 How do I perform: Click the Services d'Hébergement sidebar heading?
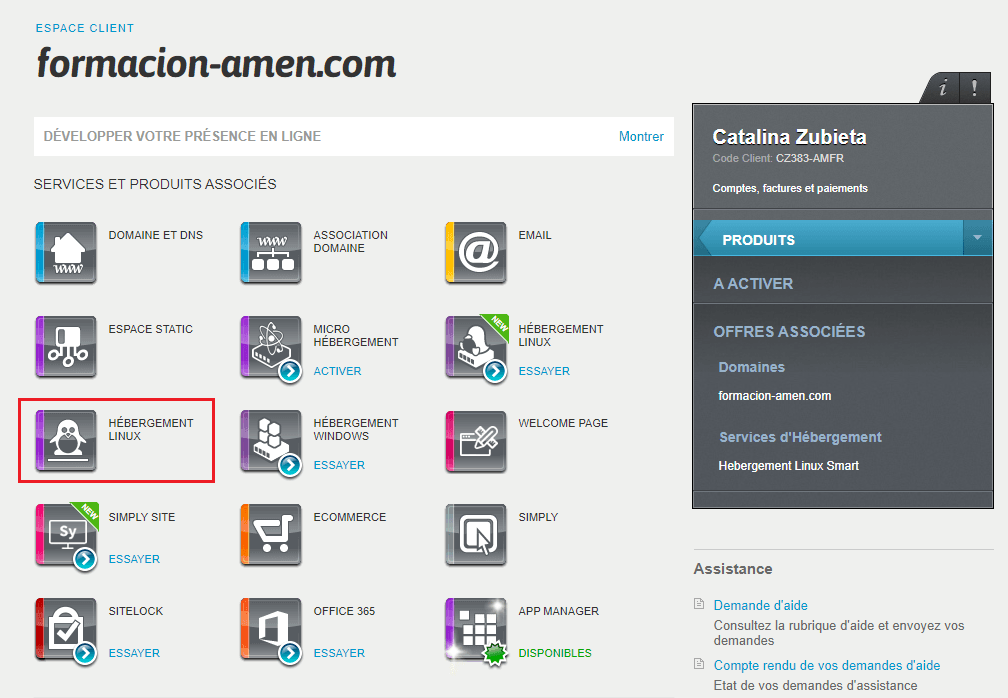click(800, 437)
